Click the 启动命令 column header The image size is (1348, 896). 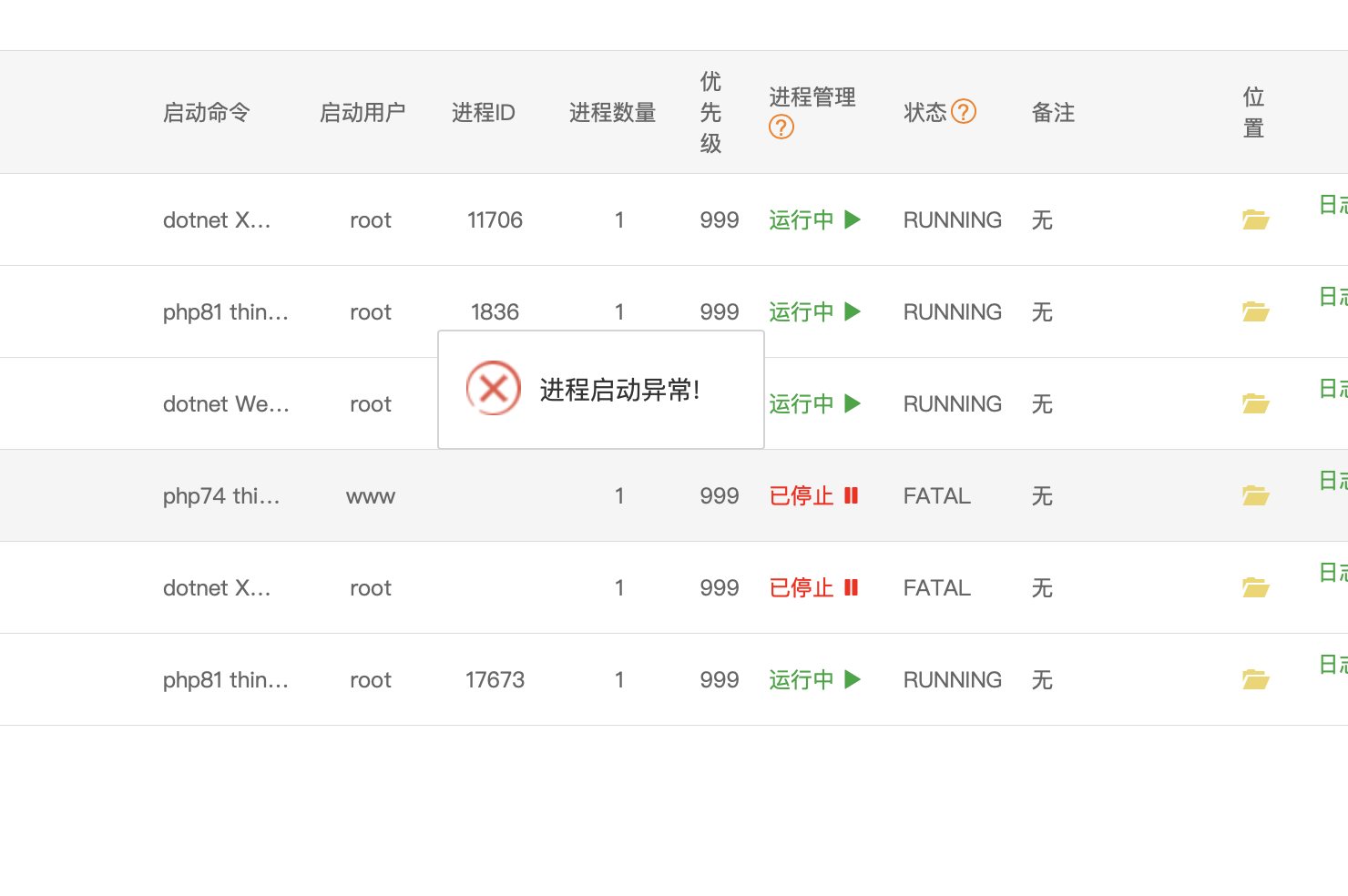pos(207,112)
